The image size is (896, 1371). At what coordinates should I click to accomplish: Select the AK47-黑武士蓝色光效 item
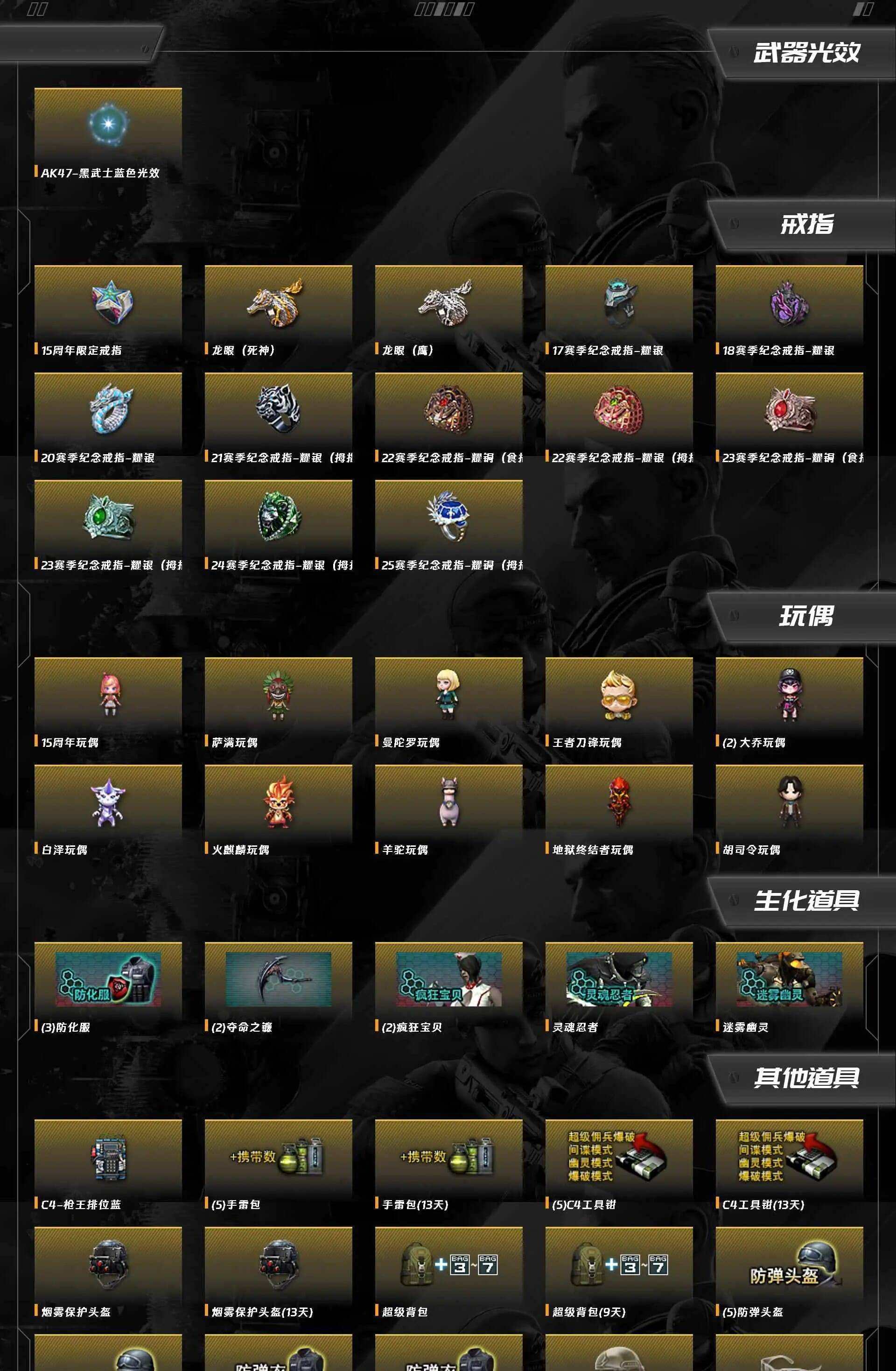(108, 134)
